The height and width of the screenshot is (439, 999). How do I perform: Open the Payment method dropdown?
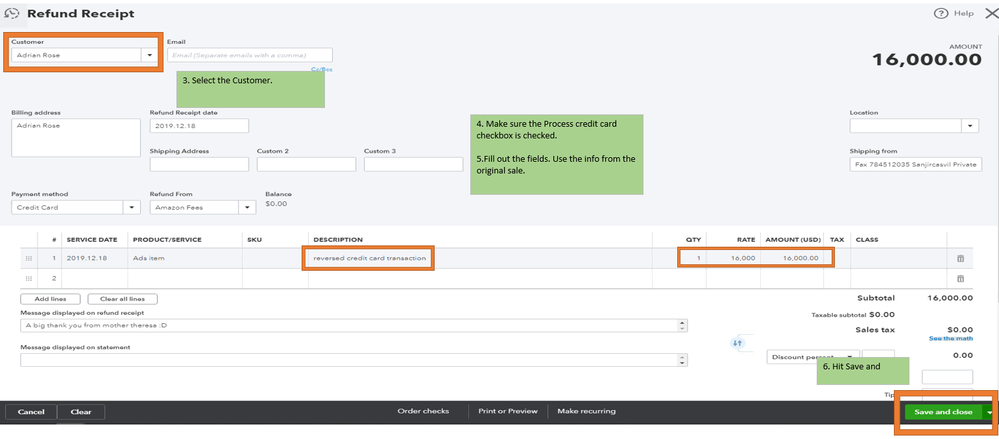(x=130, y=208)
